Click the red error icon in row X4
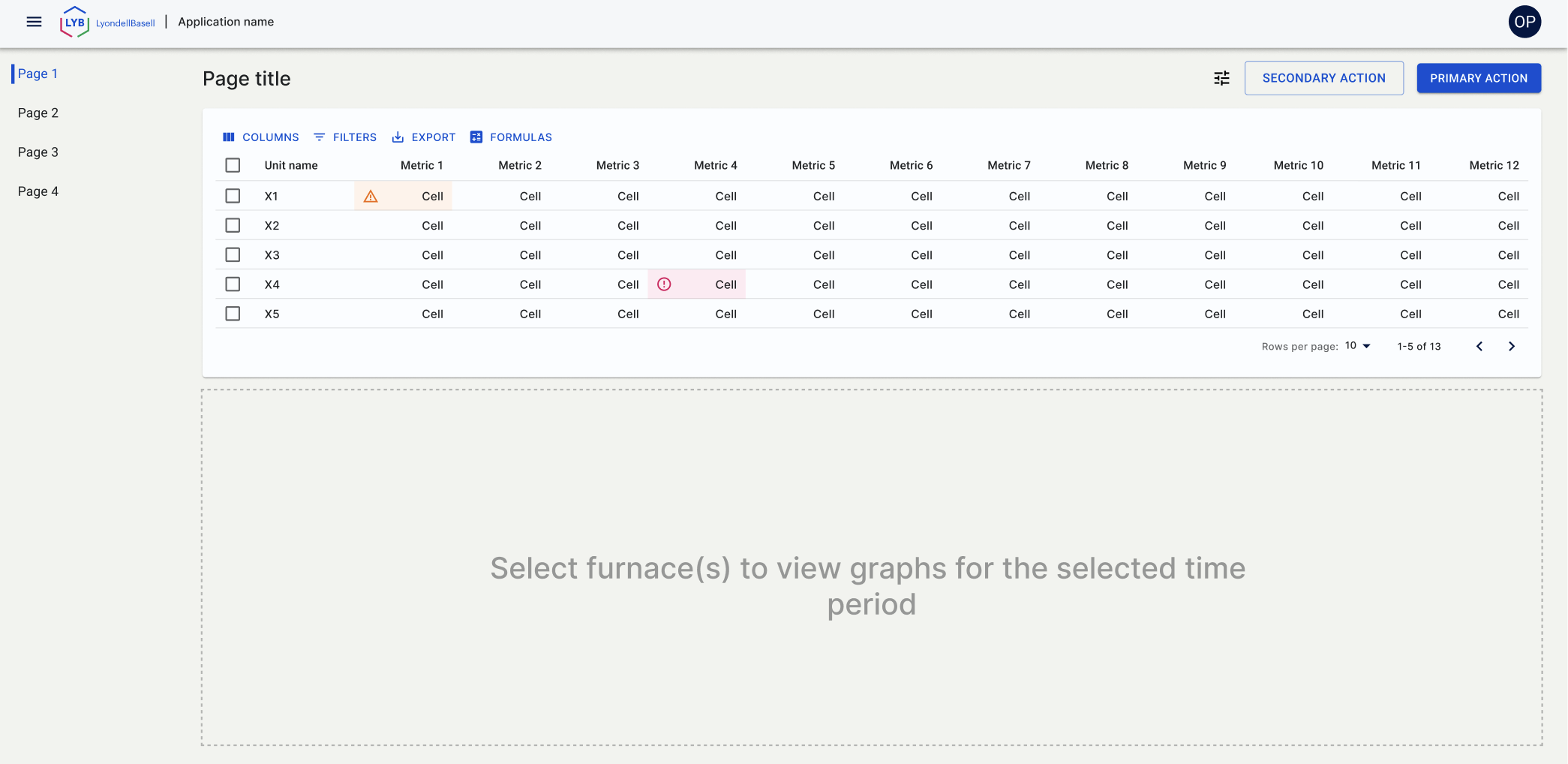The image size is (1568, 764). click(664, 284)
